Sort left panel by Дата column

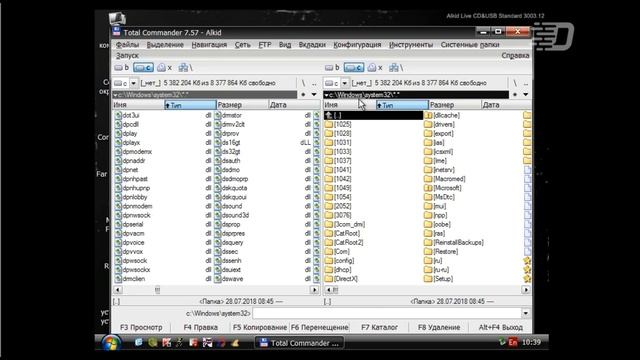[x=293, y=105]
